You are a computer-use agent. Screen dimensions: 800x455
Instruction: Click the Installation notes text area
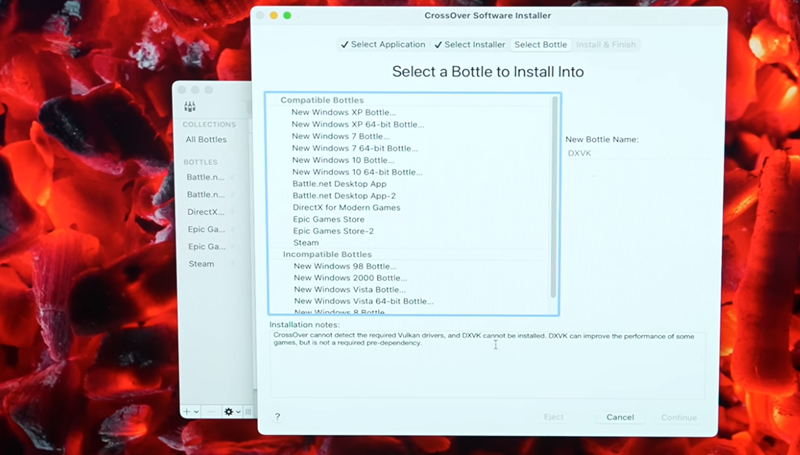point(487,364)
